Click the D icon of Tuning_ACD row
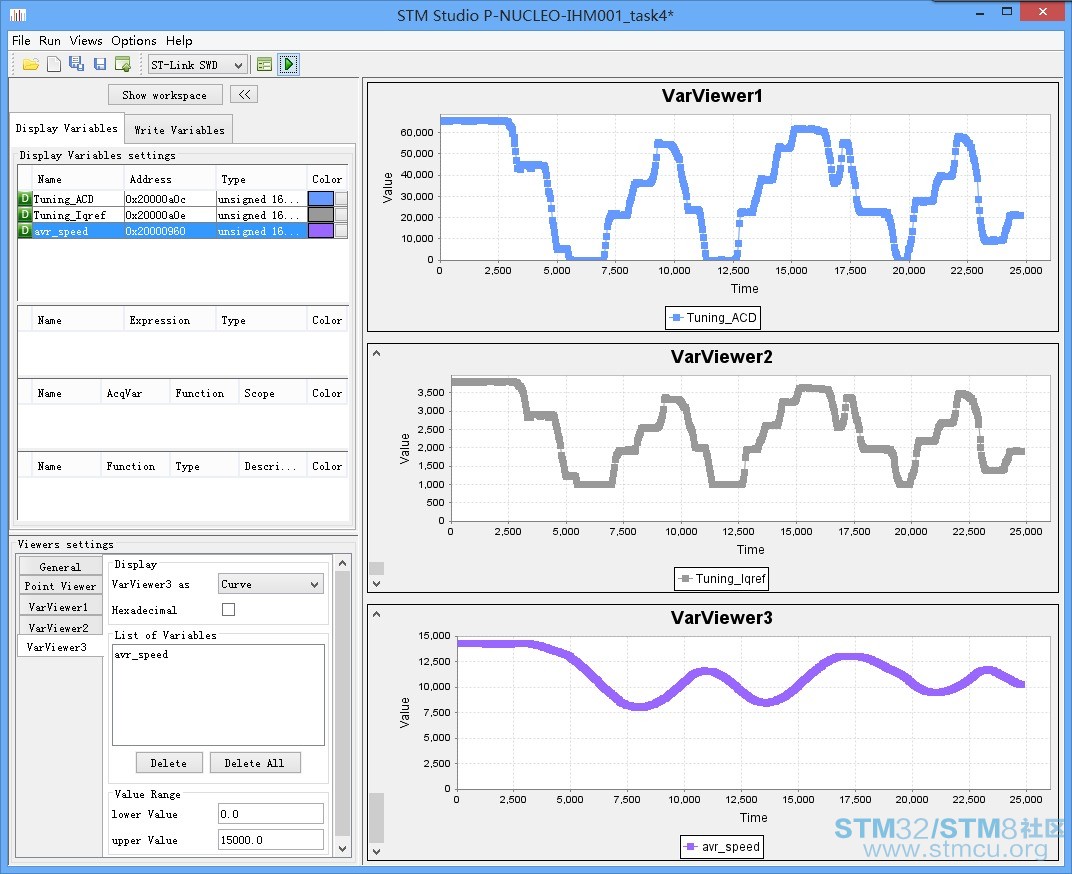 pyautogui.click(x=25, y=198)
